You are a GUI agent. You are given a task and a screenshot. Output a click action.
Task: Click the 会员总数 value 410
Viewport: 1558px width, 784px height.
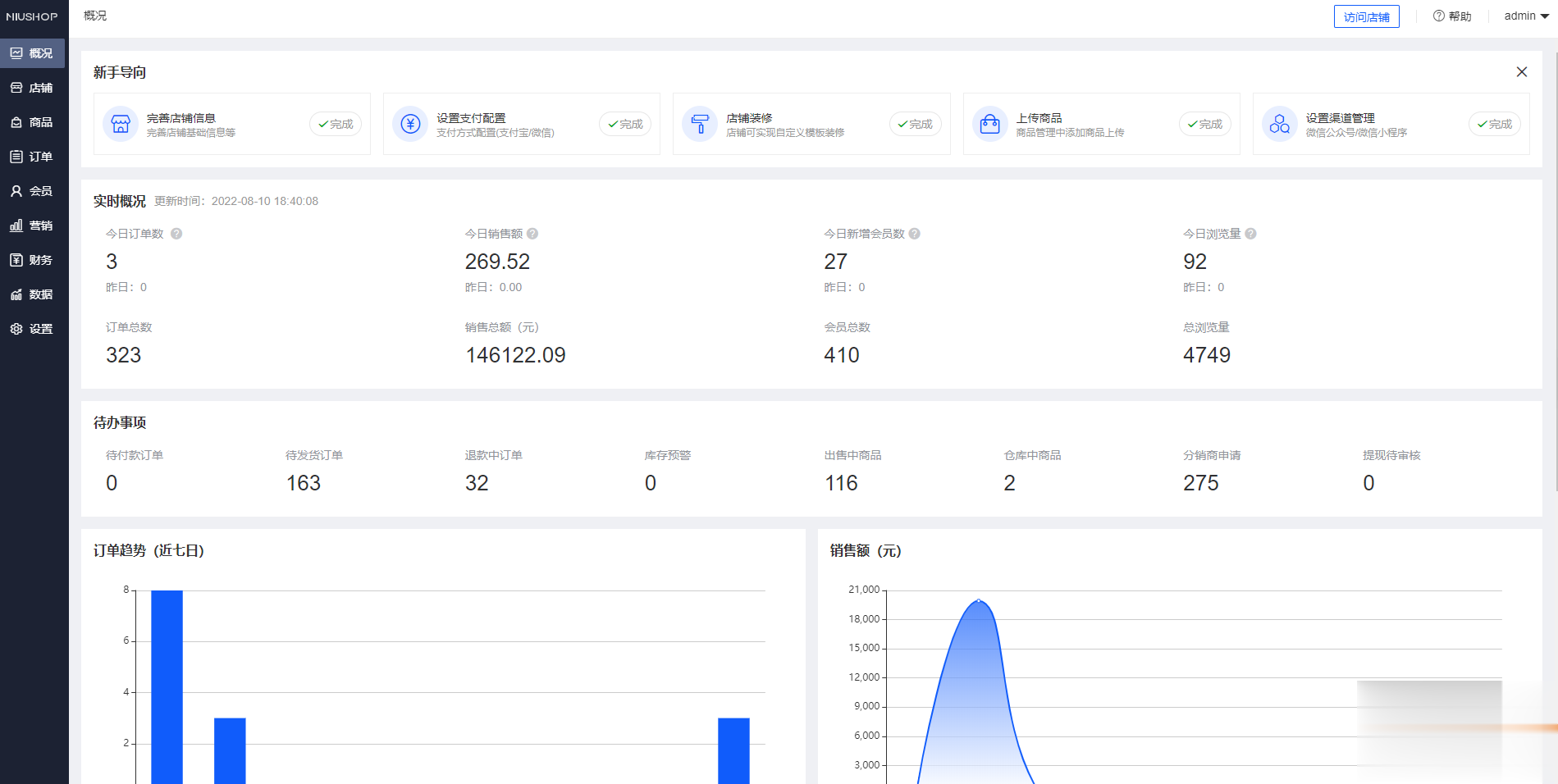pyautogui.click(x=842, y=355)
